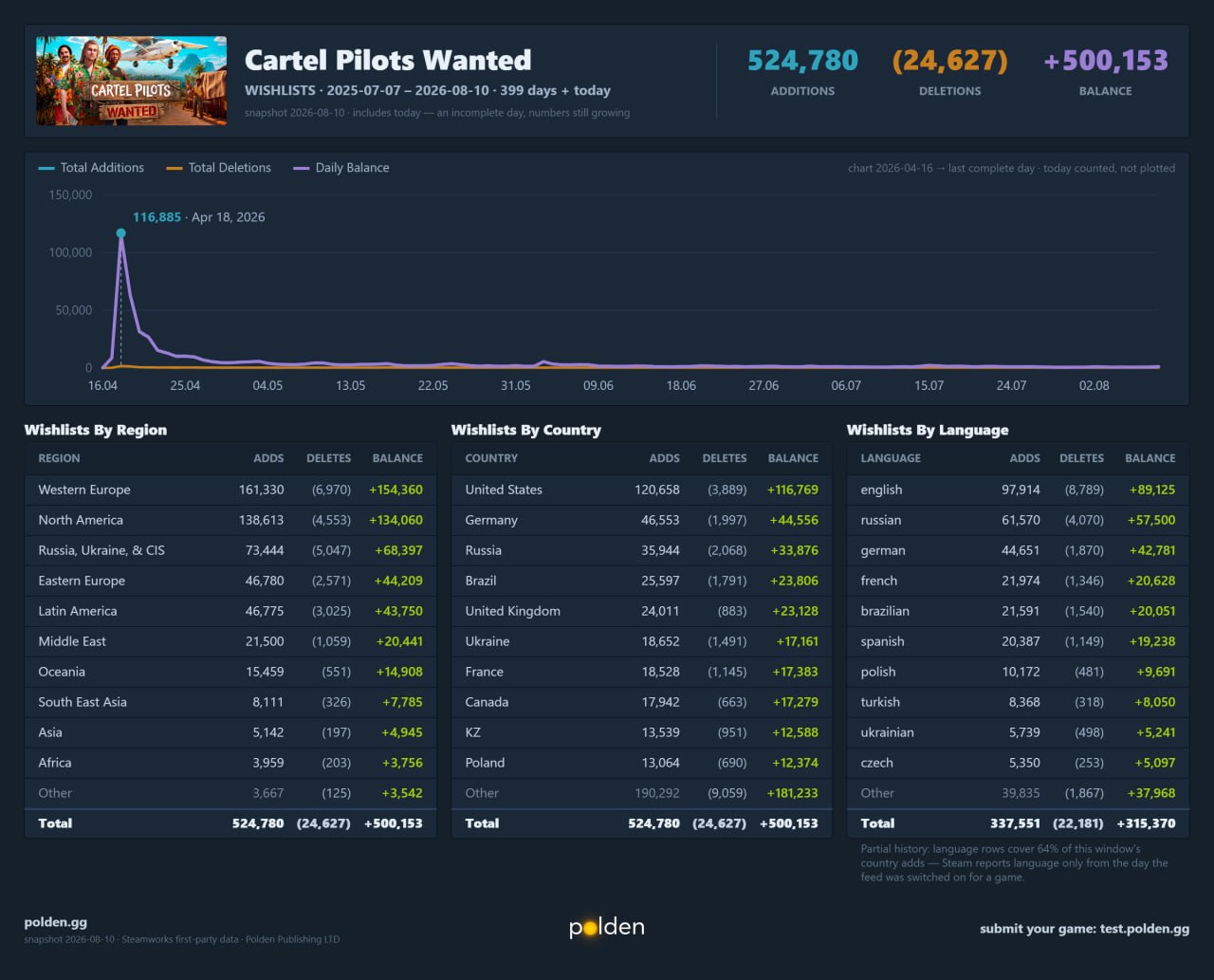Viewport: 1214px width, 980px height.
Task: Click the 150,000 y-axis label
Action: 71,194
